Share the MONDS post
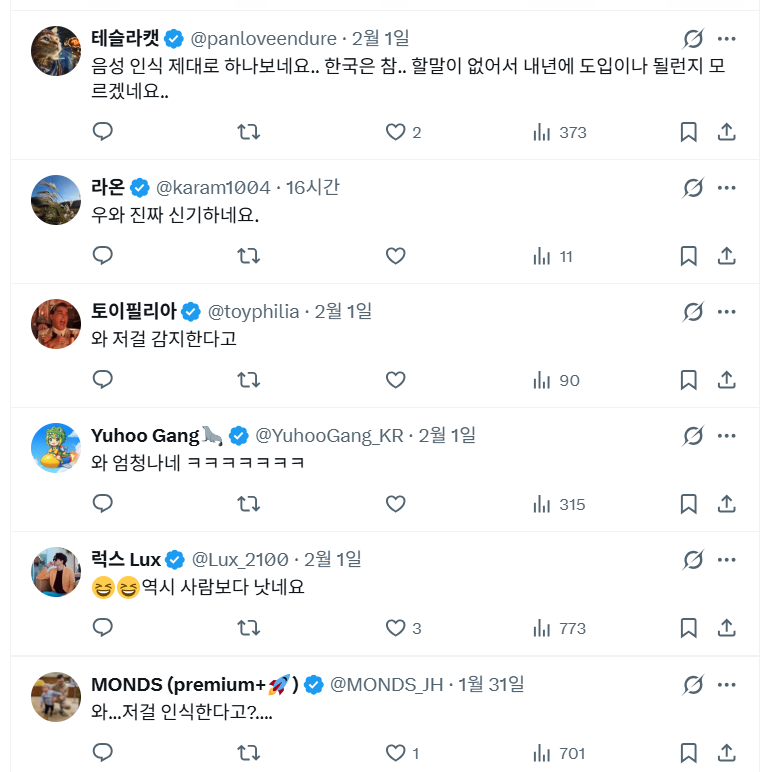Image resolution: width=763 pixels, height=772 pixels. click(x=727, y=753)
